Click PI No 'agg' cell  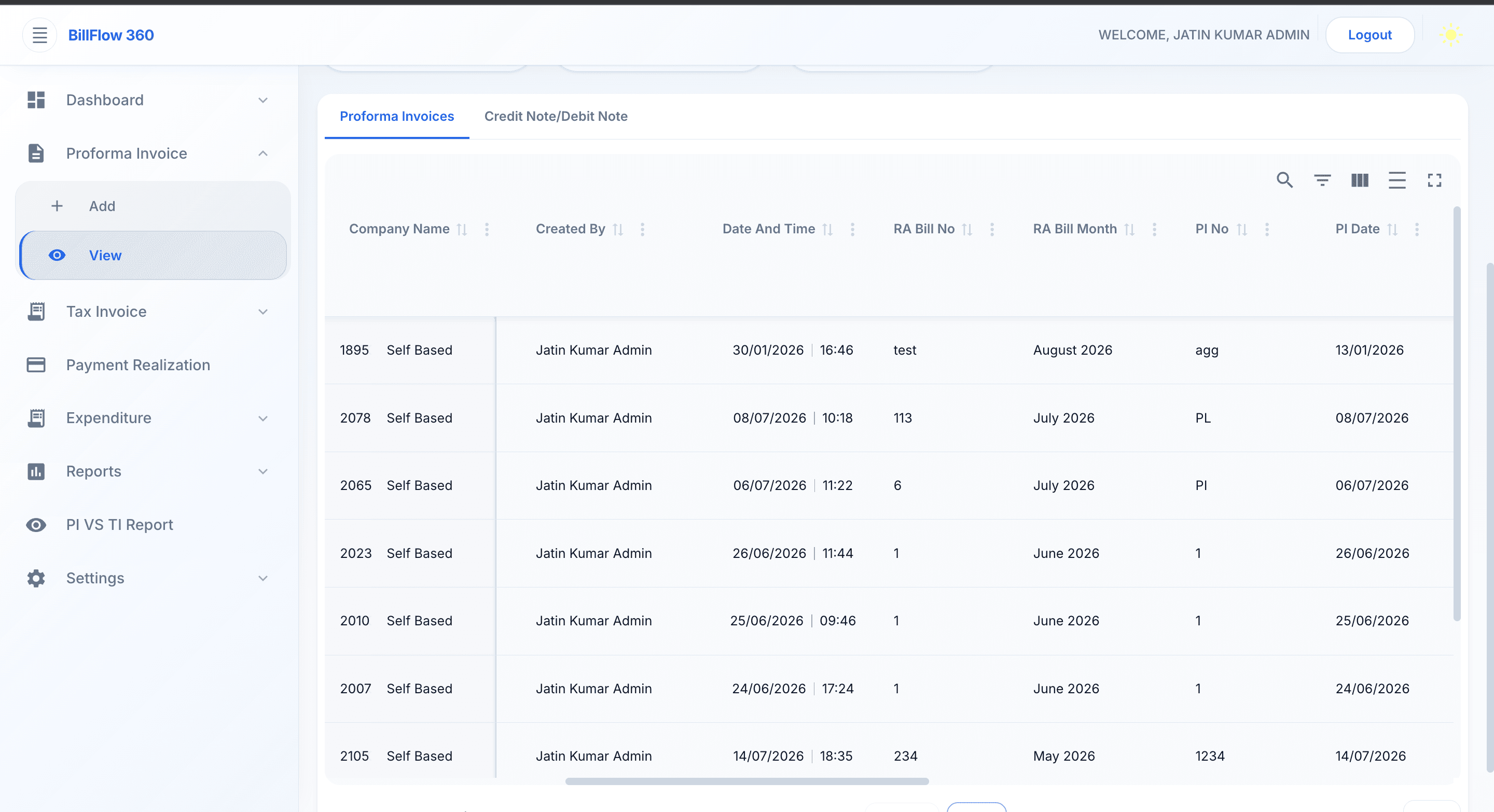[1207, 350]
